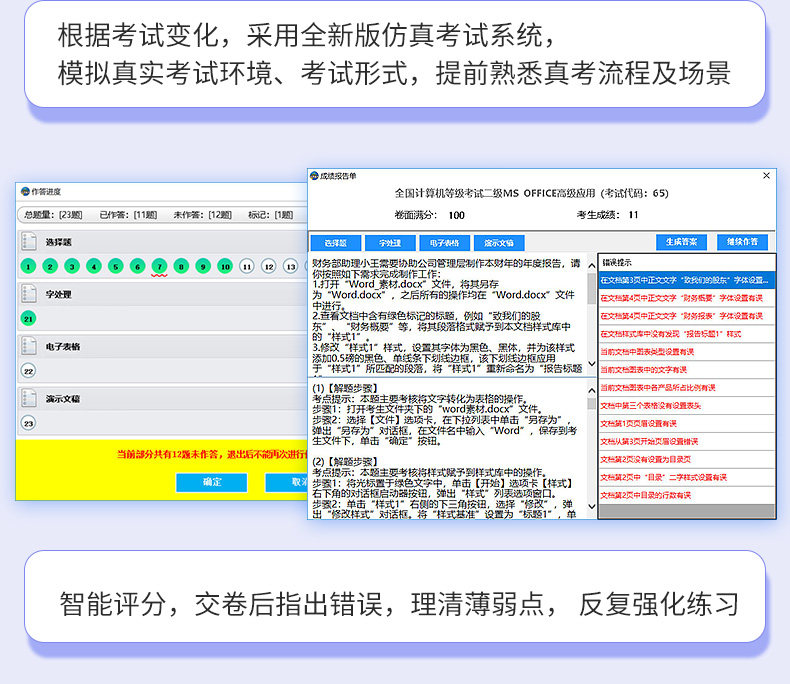Open marked question 7 circle
Screen dimensions: 790x684
[159, 266]
